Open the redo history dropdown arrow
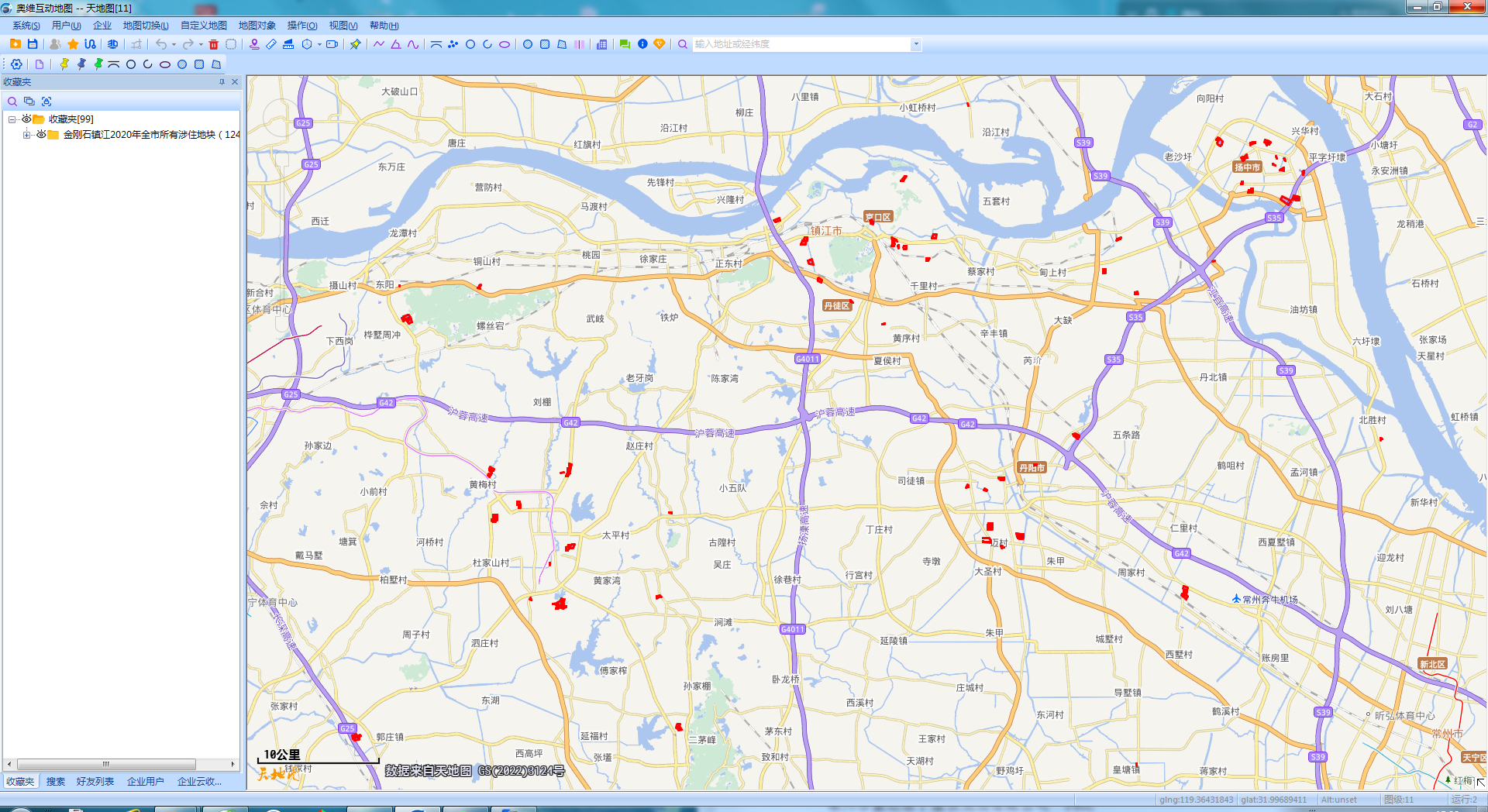The width and height of the screenshot is (1488, 812). click(201, 44)
